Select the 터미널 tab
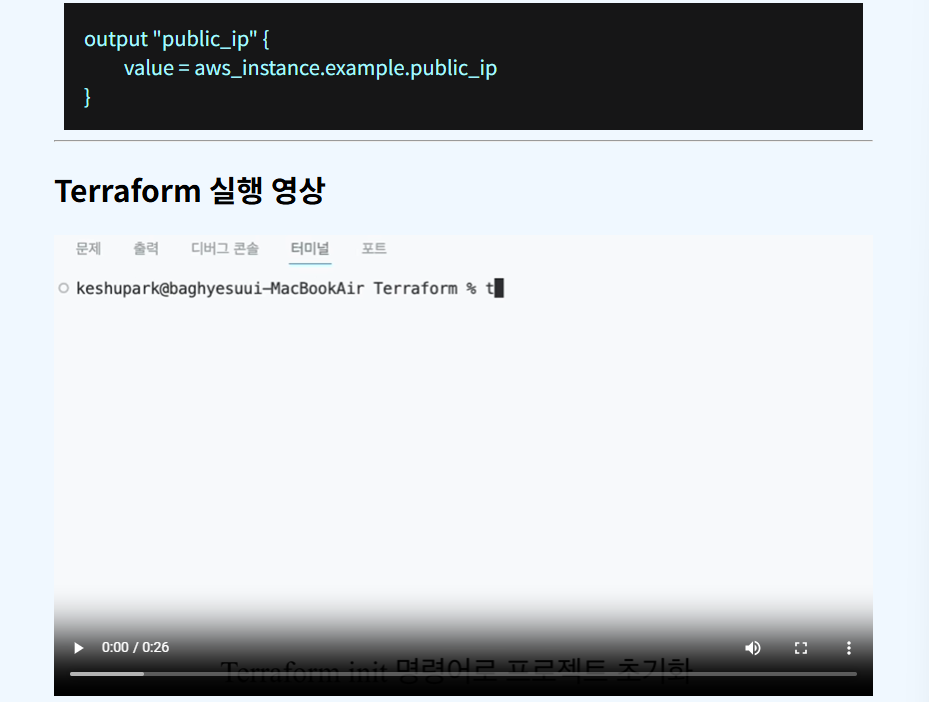Screen dimensions: 929x702 [x=310, y=249]
